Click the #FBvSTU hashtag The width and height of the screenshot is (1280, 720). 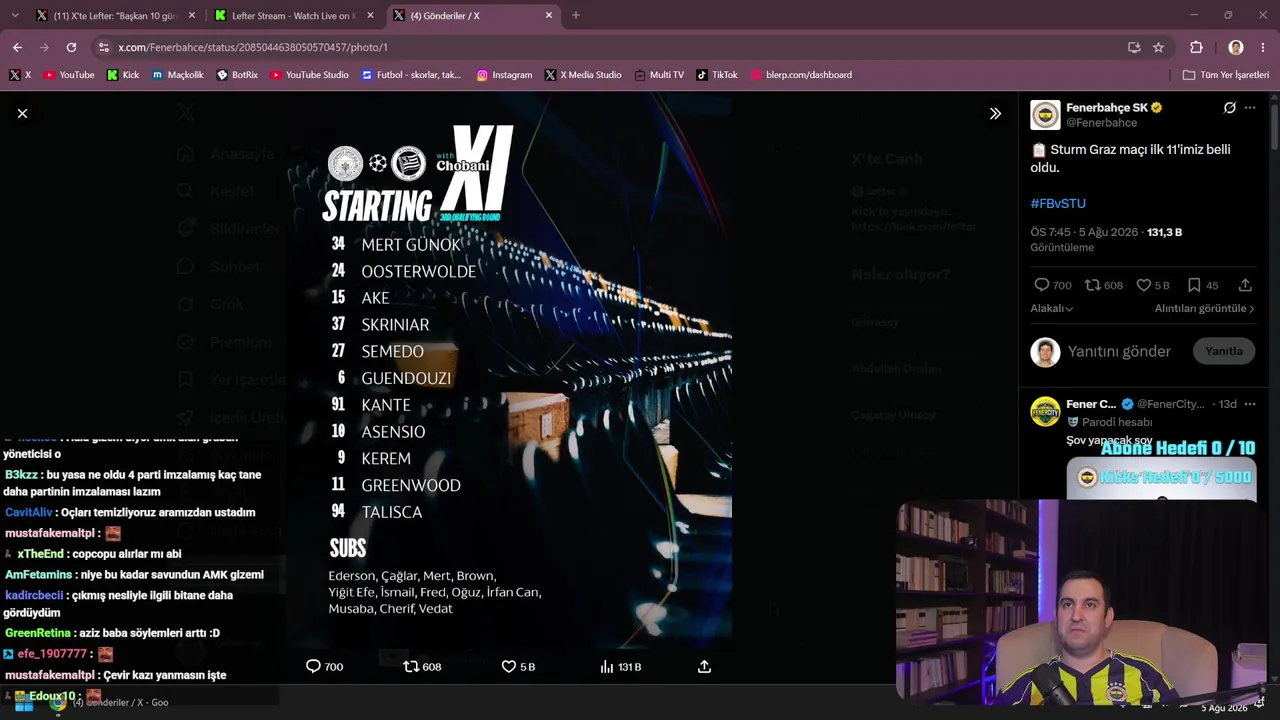point(1058,203)
